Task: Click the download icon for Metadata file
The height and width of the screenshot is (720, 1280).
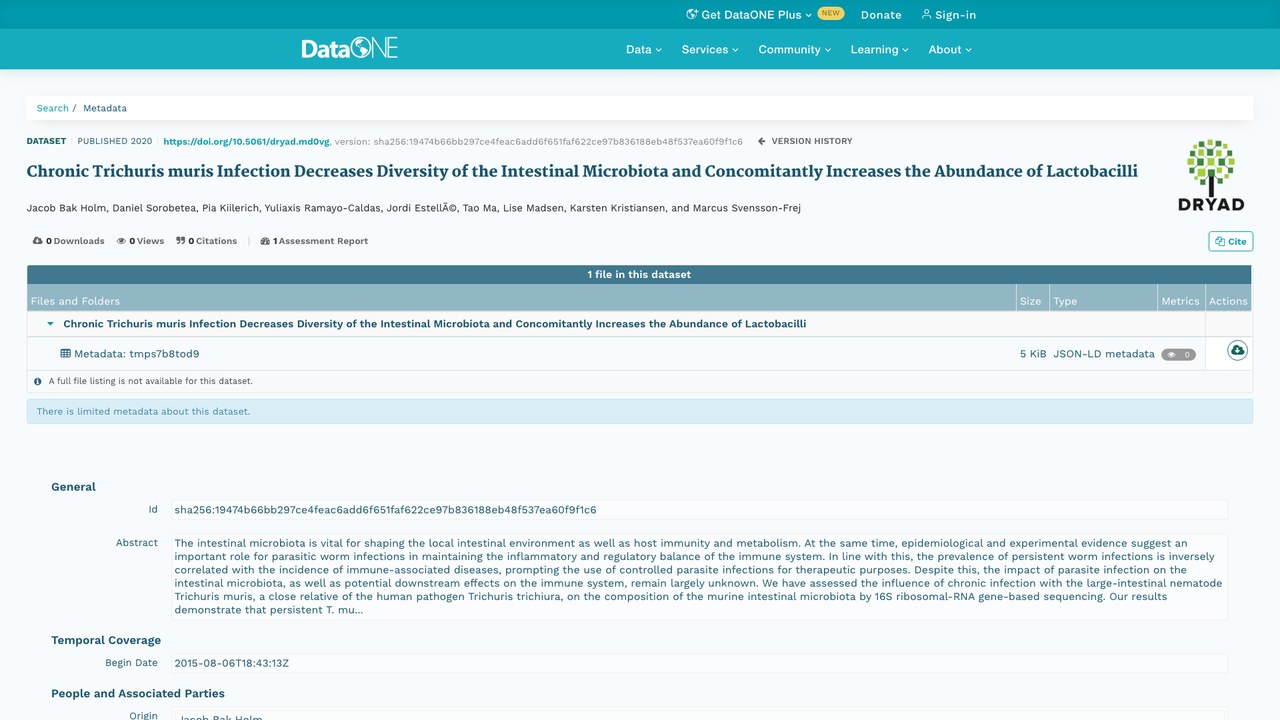Action: [x=1237, y=351]
